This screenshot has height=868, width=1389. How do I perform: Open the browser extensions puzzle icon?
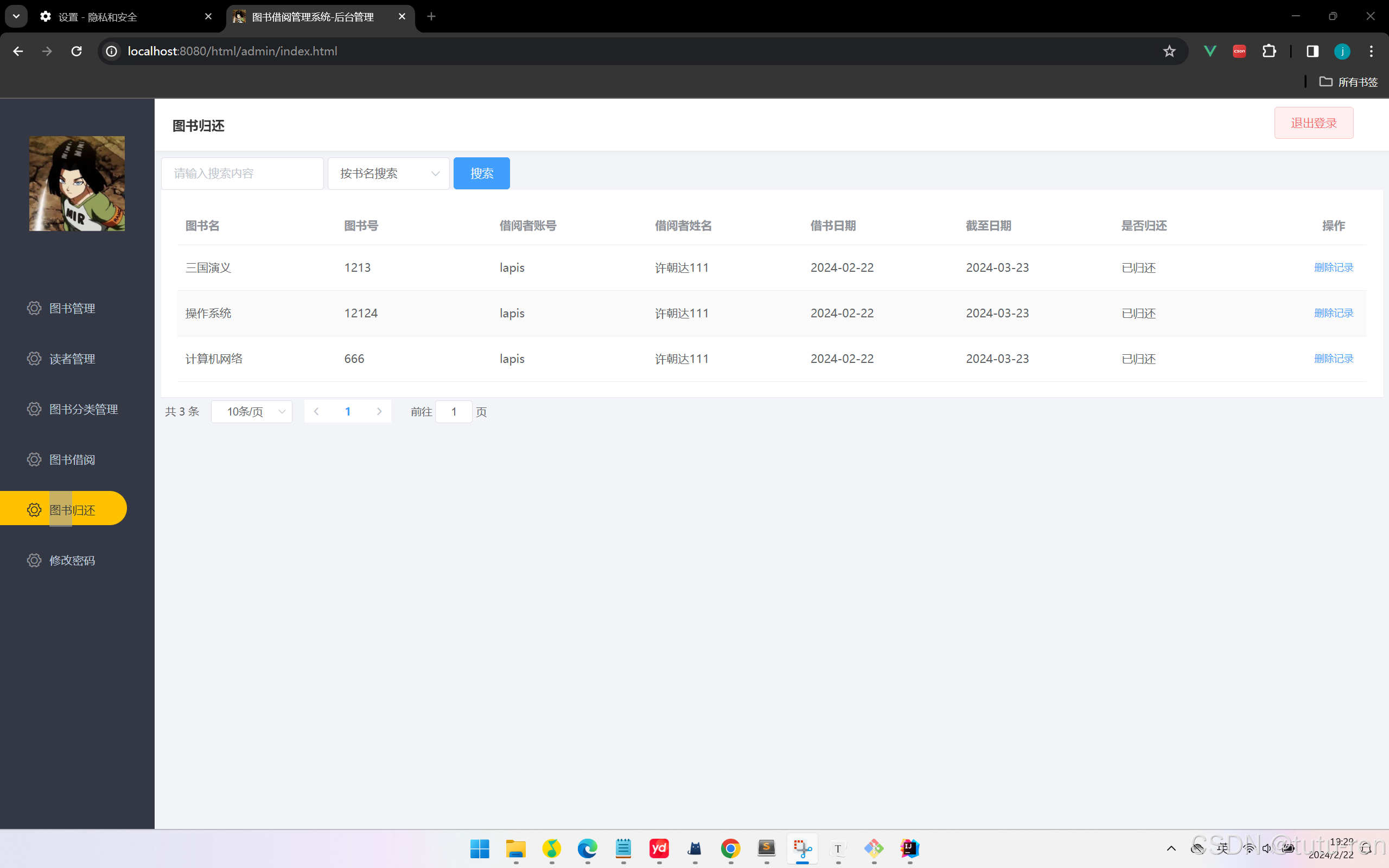click(1269, 51)
